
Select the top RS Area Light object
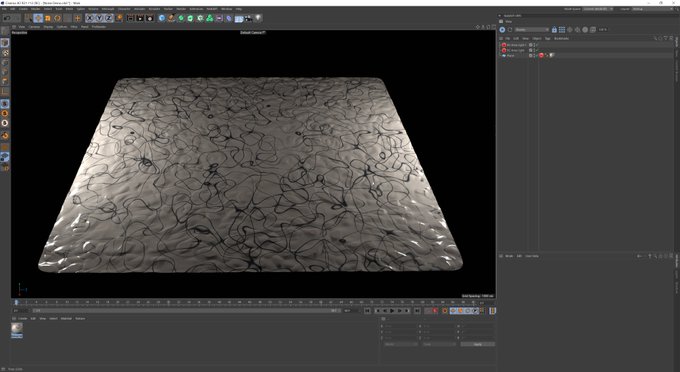(516, 45)
